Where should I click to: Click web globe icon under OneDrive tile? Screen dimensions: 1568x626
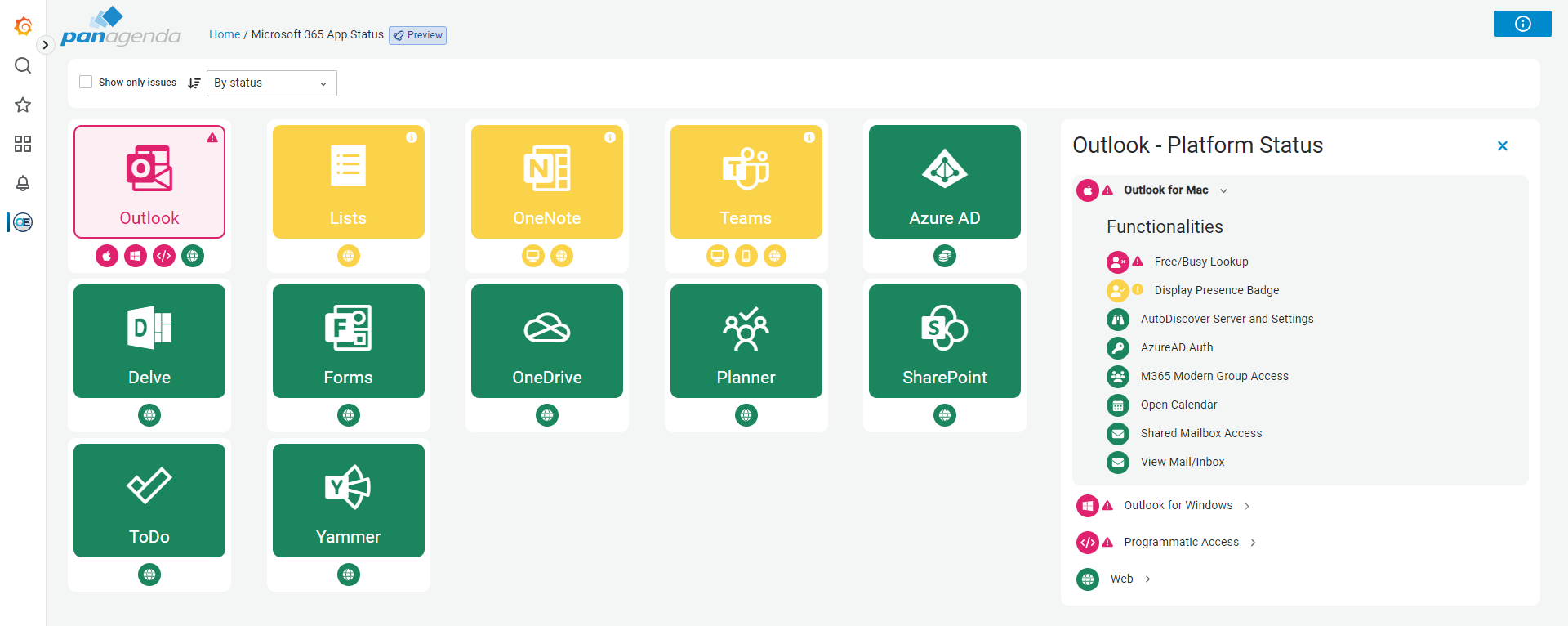coord(547,415)
